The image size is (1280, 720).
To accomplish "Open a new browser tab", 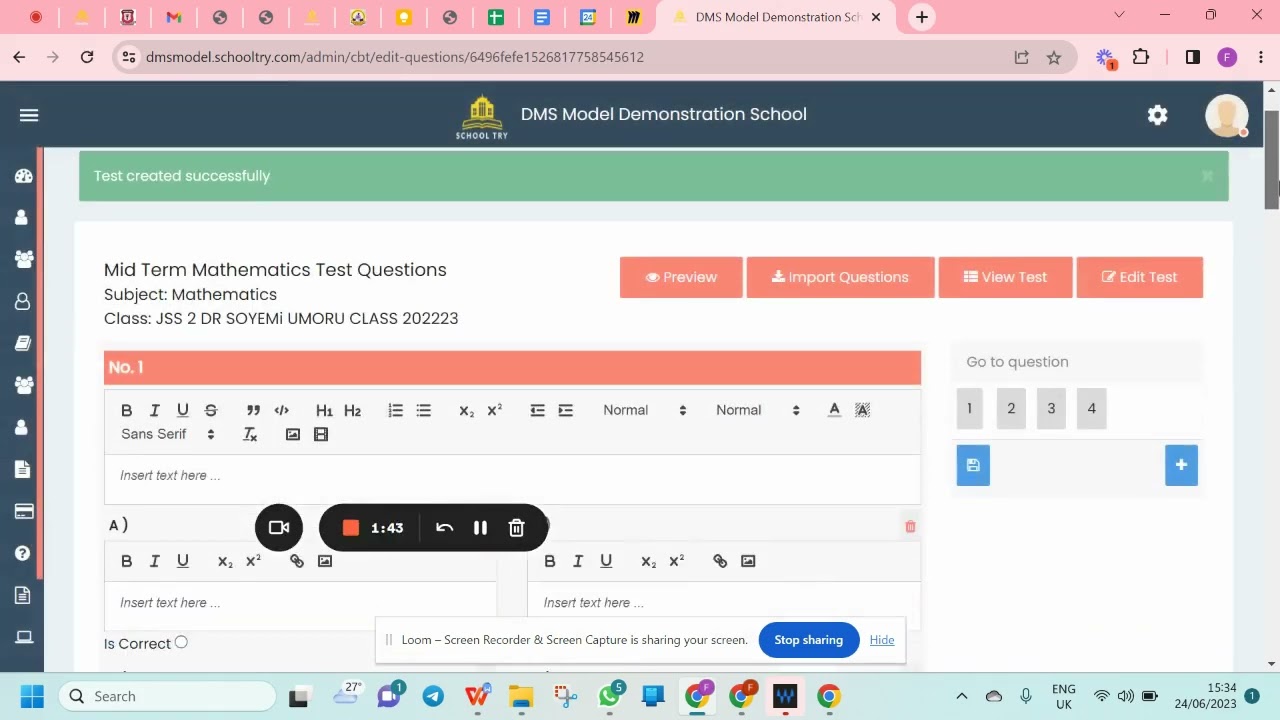I will click(x=921, y=17).
